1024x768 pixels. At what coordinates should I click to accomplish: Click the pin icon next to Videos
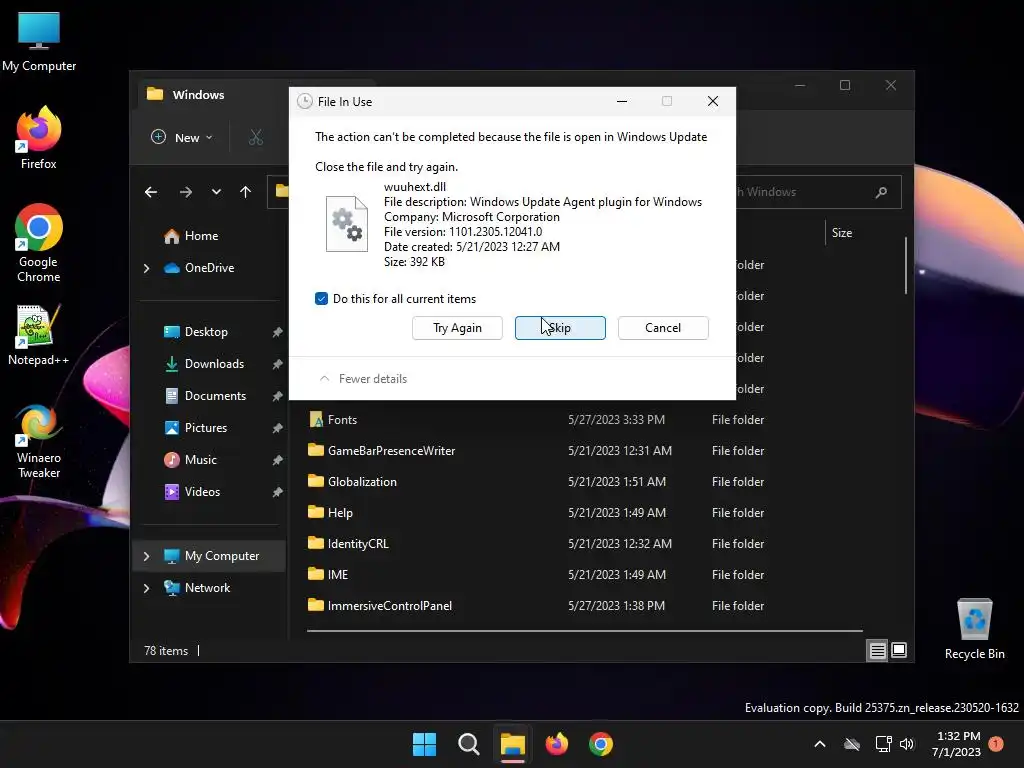coord(278,492)
